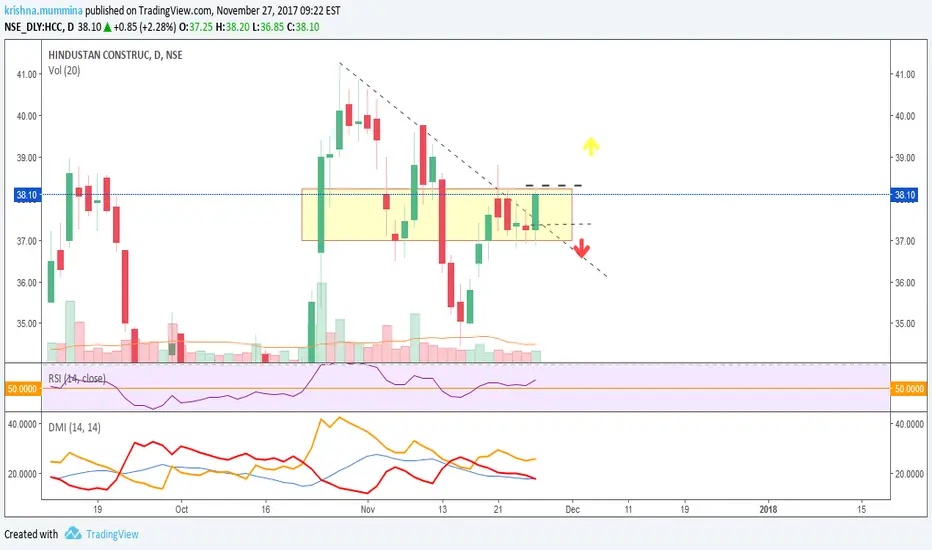
Task: Click the +0.85 (+2.28%) change value
Action: point(145,27)
